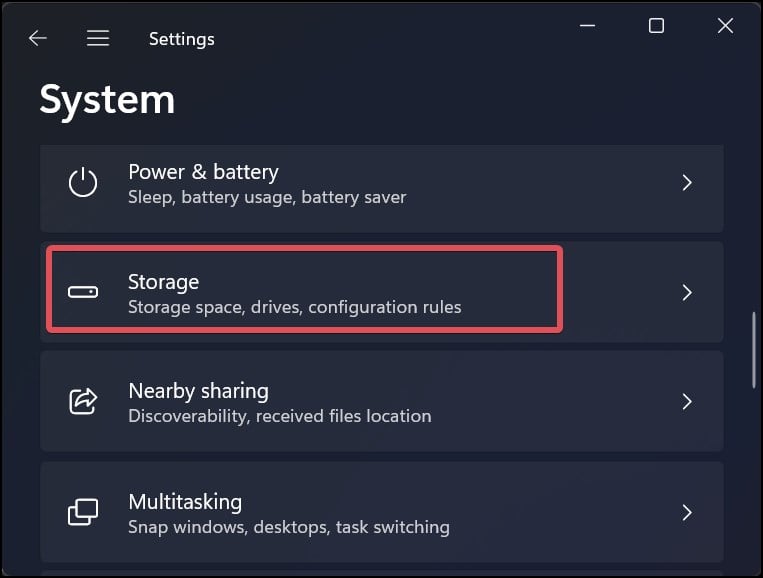Screen dimensions: 763x578
Task: Click the Nearby sharing share icon
Action: 83,402
